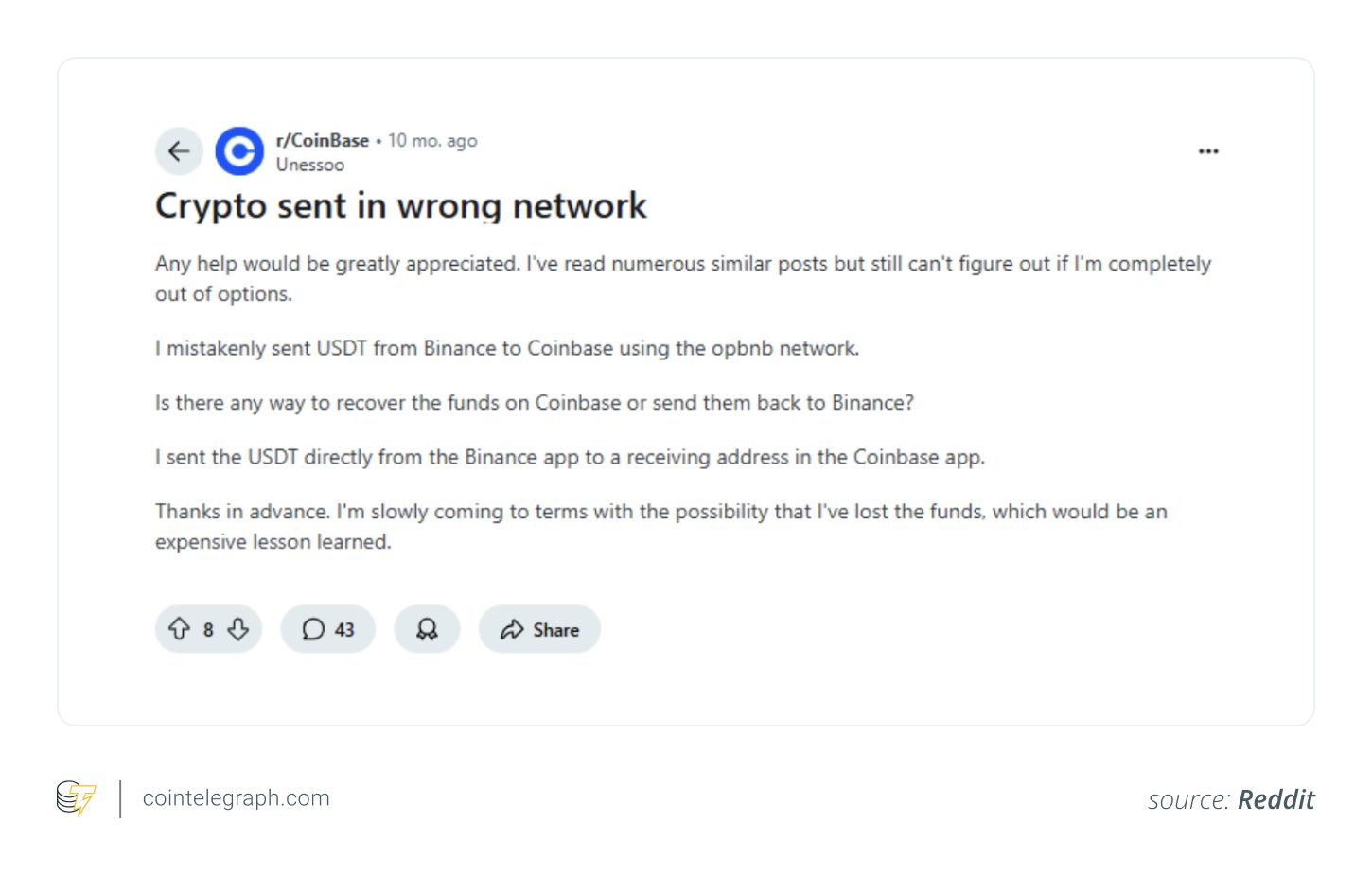Click the Reddit source attribution
The height and width of the screenshot is (875, 1372).
click(x=1275, y=799)
